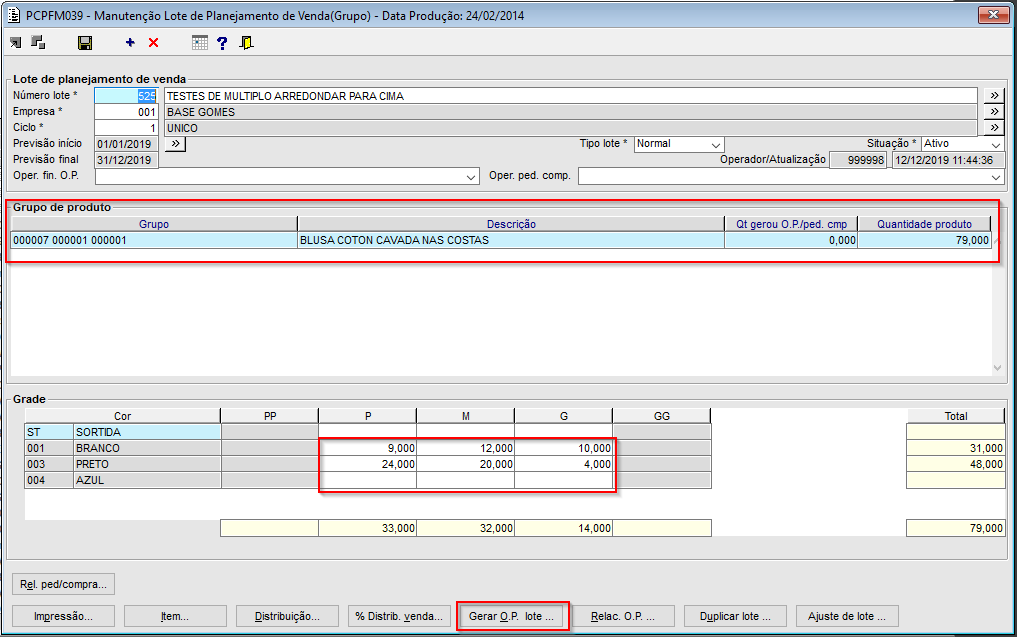
Task: Click the GG size column header
Action: (x=662, y=416)
